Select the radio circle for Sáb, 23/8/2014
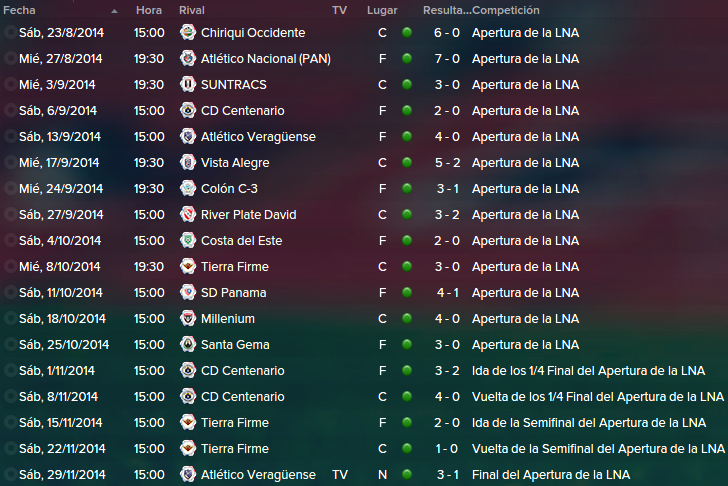Screen dimensions: 728x486 [x=9, y=32]
